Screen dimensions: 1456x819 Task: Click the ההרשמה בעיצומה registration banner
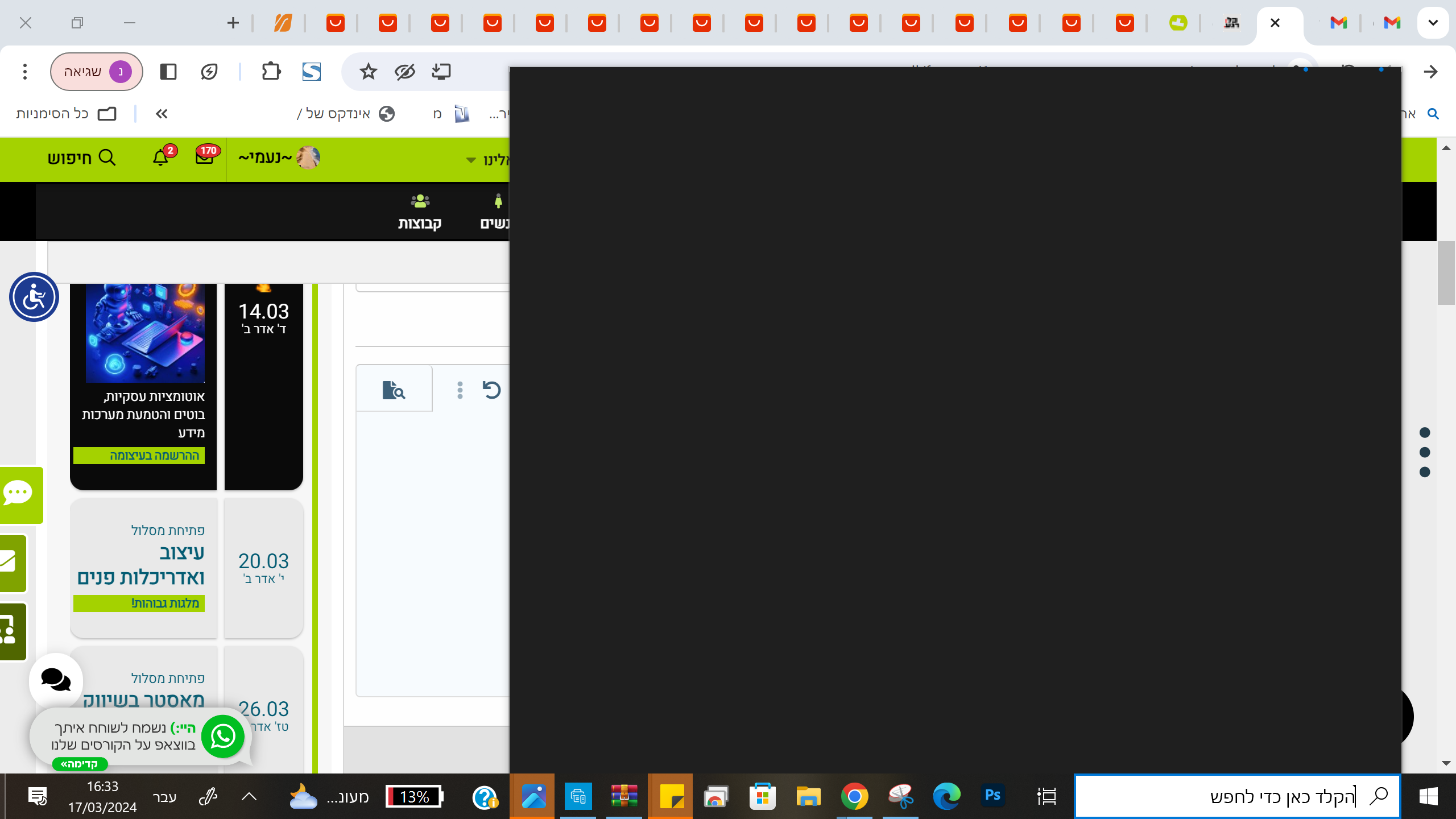point(139,456)
